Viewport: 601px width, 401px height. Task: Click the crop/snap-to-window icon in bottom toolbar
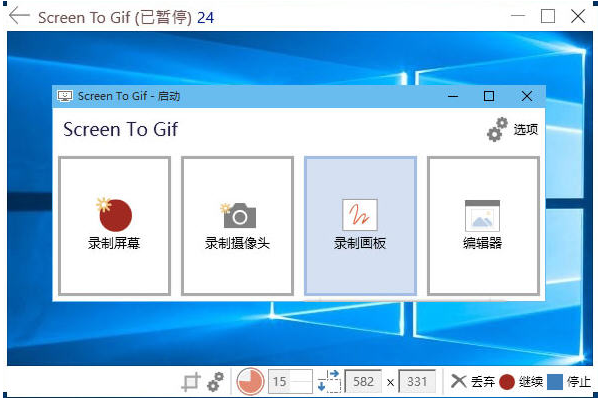point(191,382)
